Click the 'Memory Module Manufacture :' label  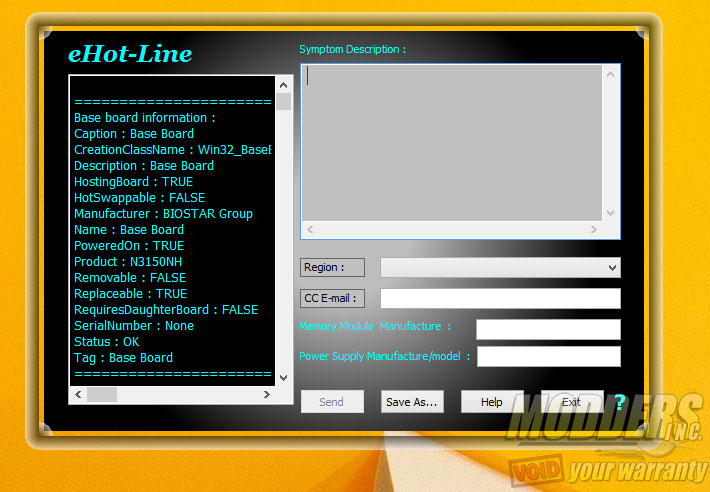(x=375, y=326)
